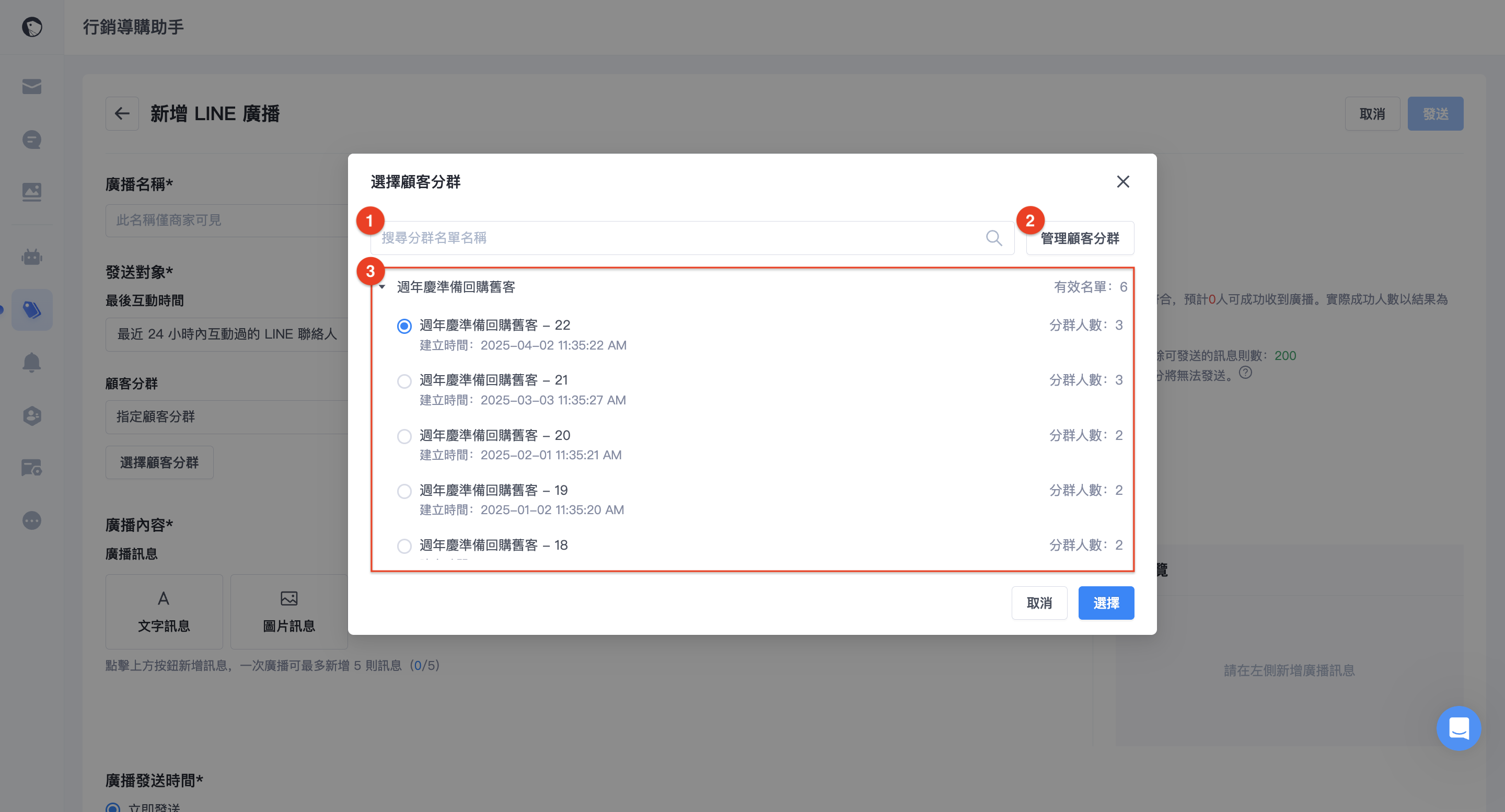Open the card settings icon in sidebar
Screen dimensions: 1505x812
click(x=32, y=468)
